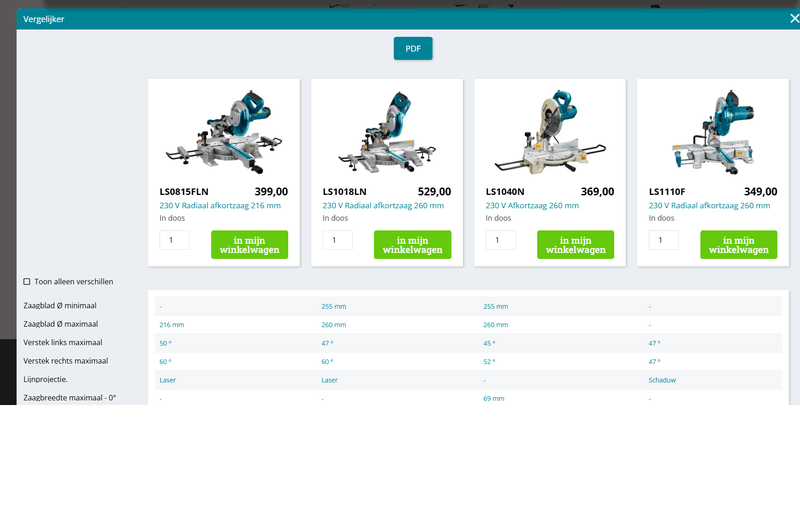Click the 'Lijnprojectie.' row label
This screenshot has width=800, height=517.
click(45, 379)
